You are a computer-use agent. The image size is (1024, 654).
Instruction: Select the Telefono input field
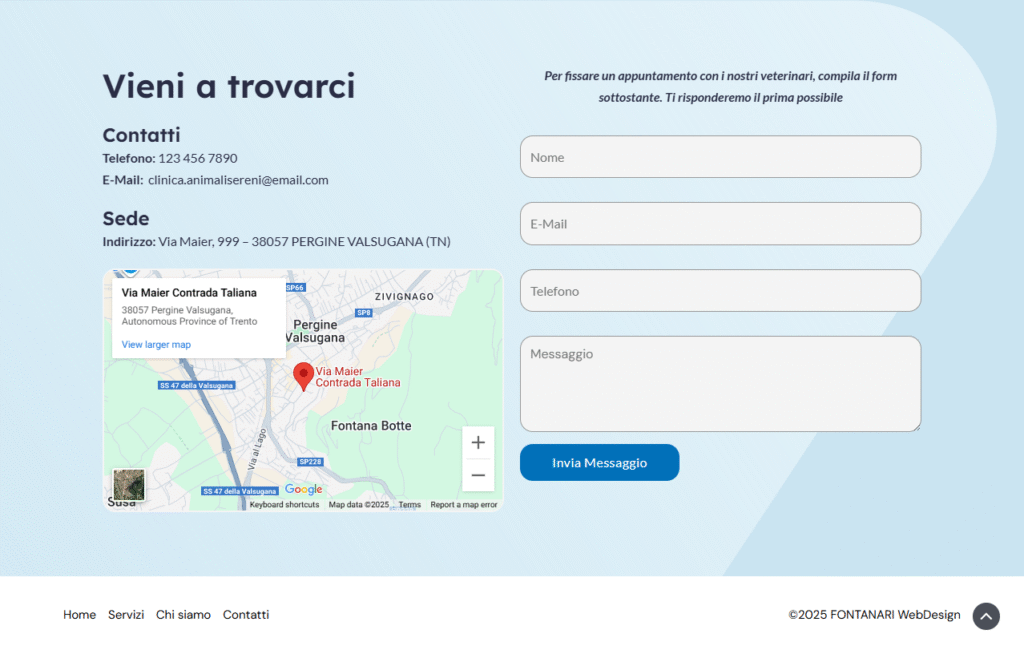pyautogui.click(x=720, y=291)
